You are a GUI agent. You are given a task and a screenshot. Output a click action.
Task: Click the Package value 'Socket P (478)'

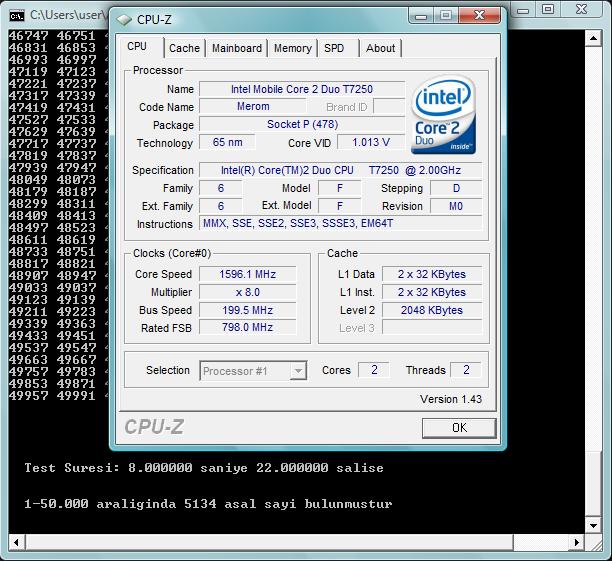coord(302,124)
